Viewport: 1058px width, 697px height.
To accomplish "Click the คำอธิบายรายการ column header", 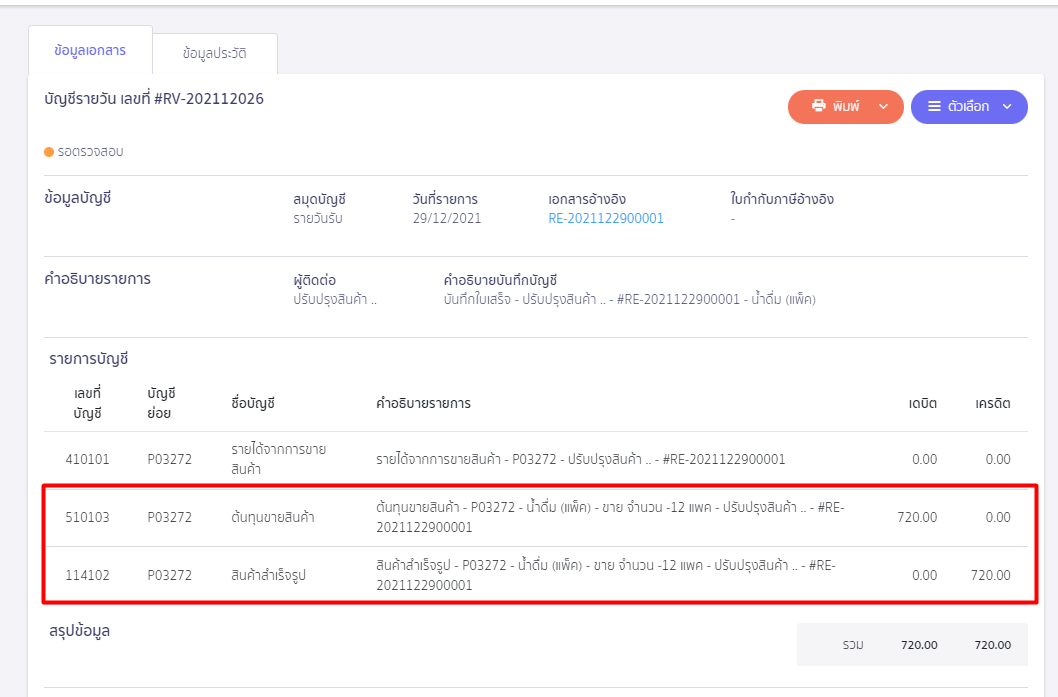I will [423, 403].
